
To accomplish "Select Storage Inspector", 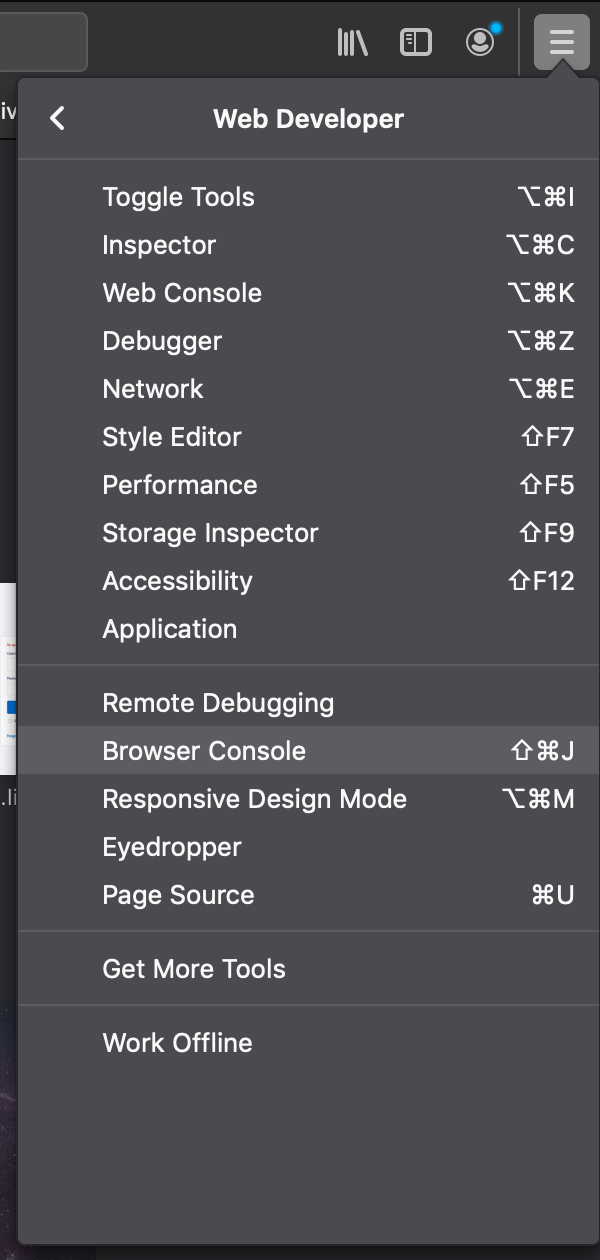I will tap(308, 533).
